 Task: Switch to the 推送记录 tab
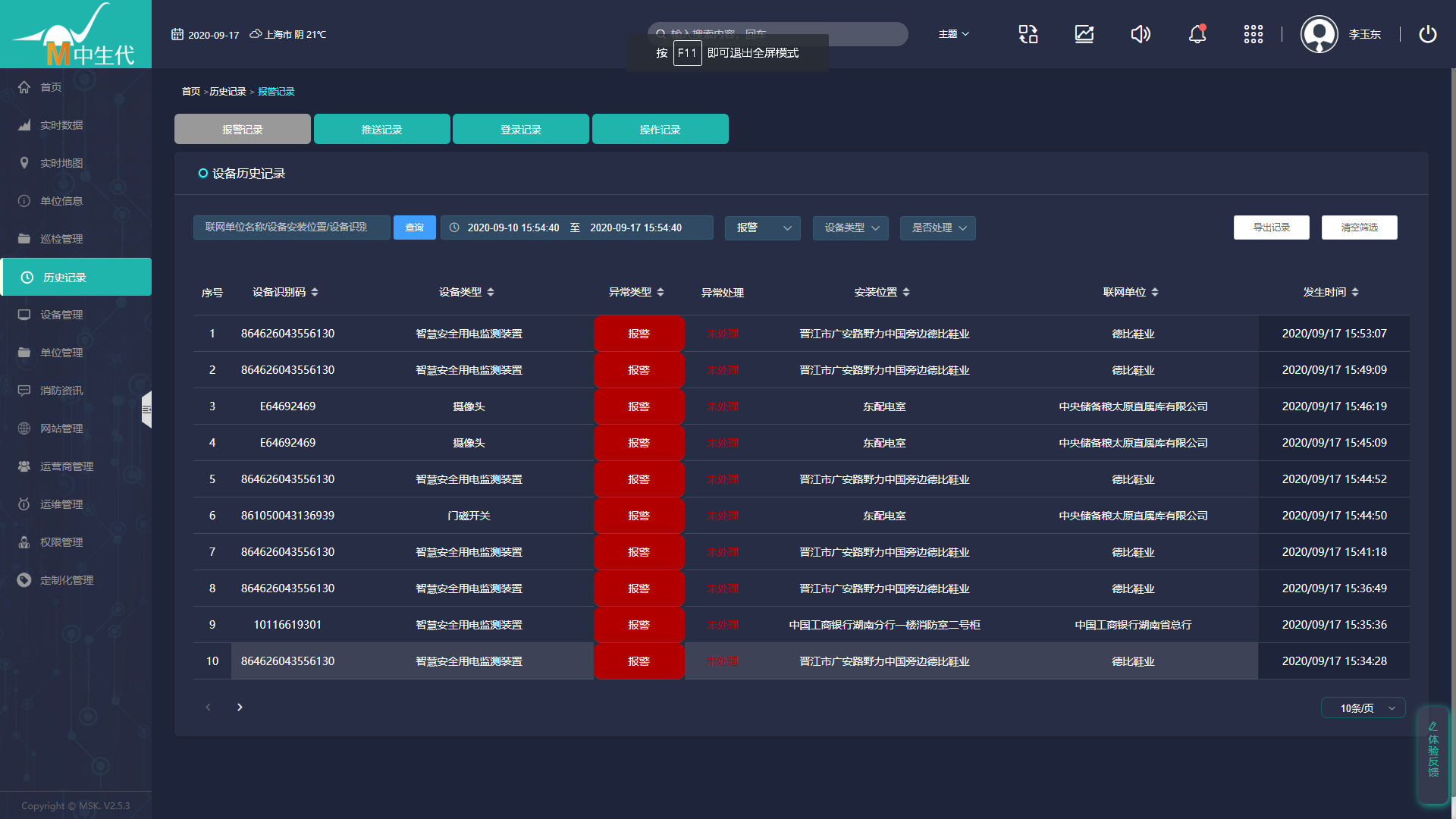pyautogui.click(x=381, y=129)
